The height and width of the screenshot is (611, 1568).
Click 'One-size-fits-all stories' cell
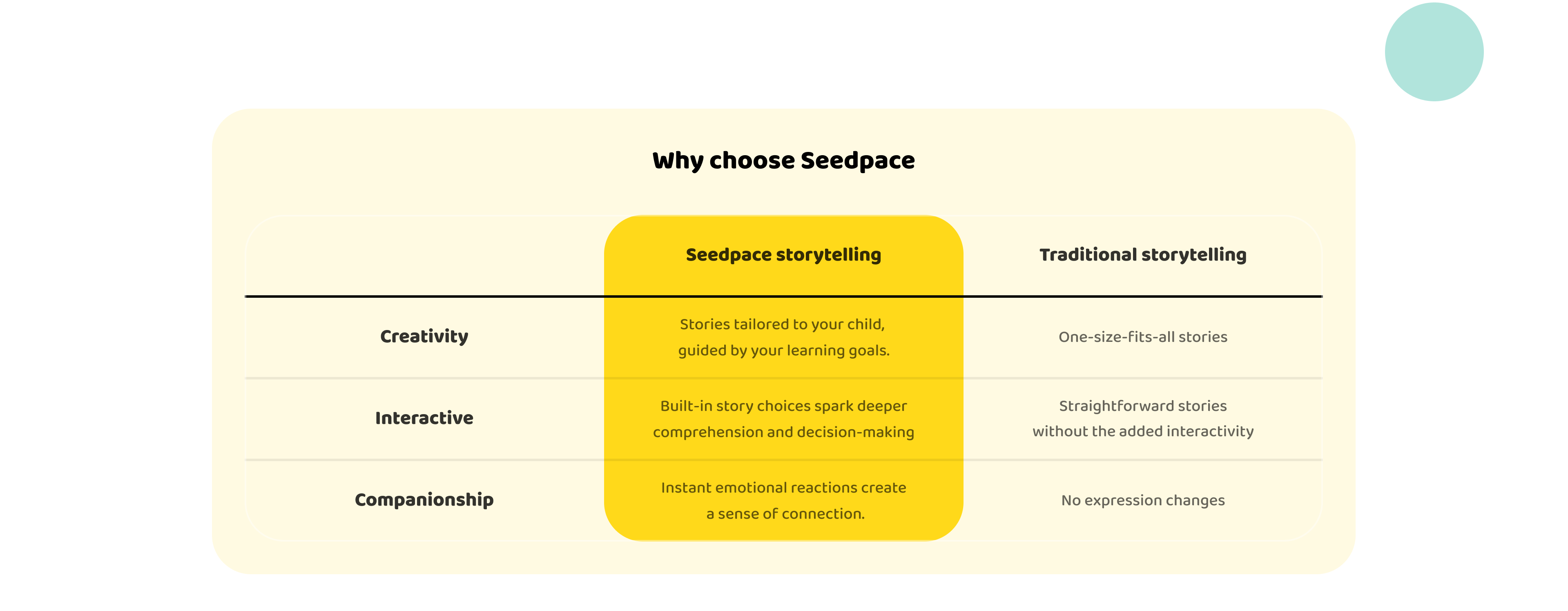(x=1142, y=337)
